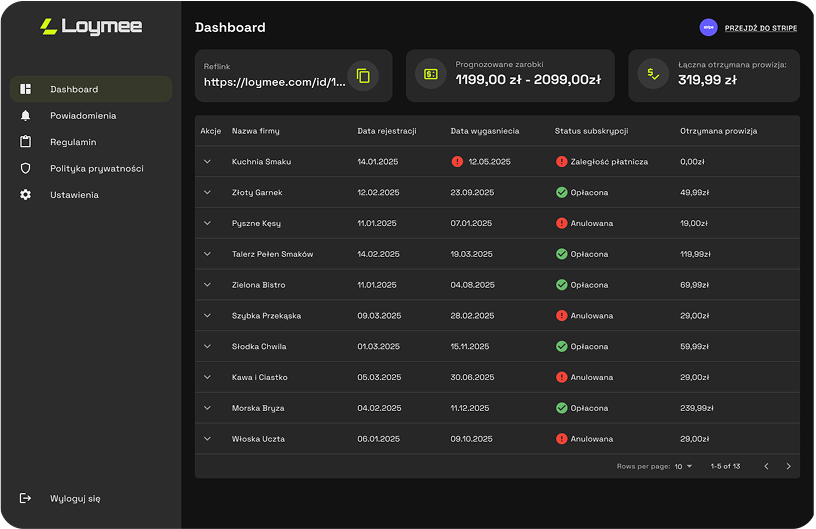Click the forecasted earnings money icon
This screenshot has width=816, height=529.
(x=431, y=74)
